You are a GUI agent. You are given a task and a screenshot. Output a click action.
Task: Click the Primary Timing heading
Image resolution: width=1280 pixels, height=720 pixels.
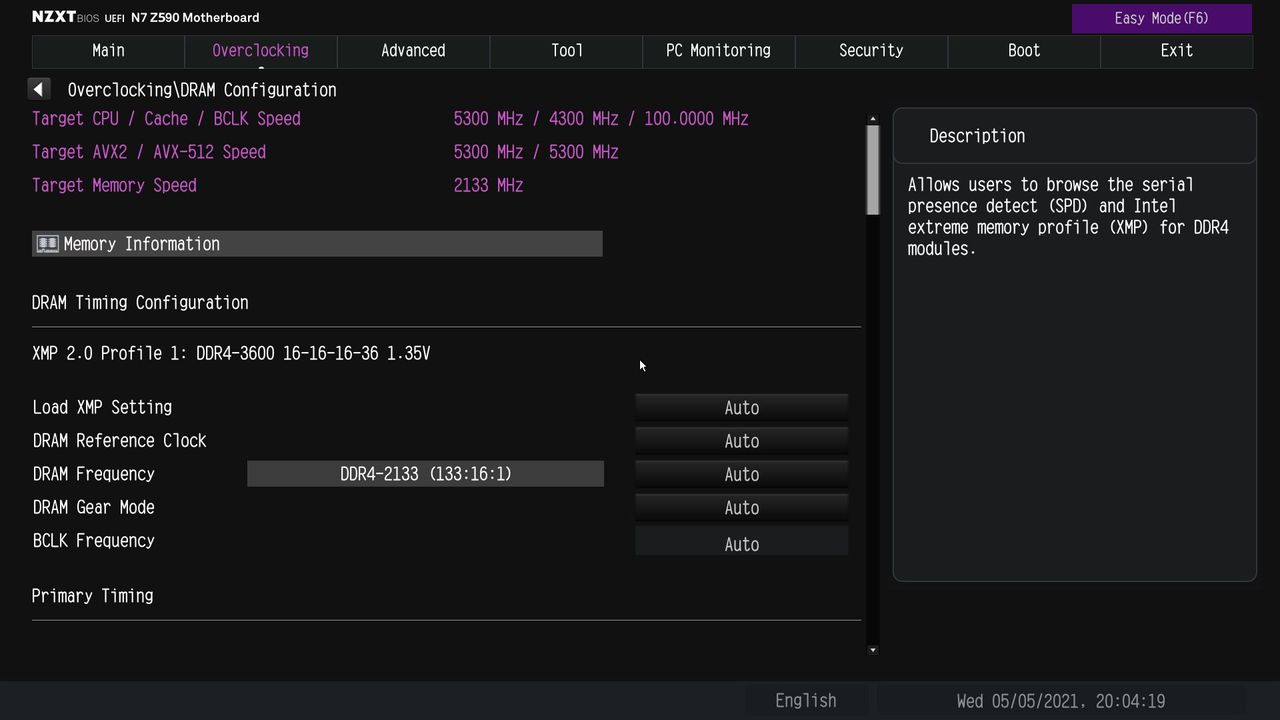point(92,596)
